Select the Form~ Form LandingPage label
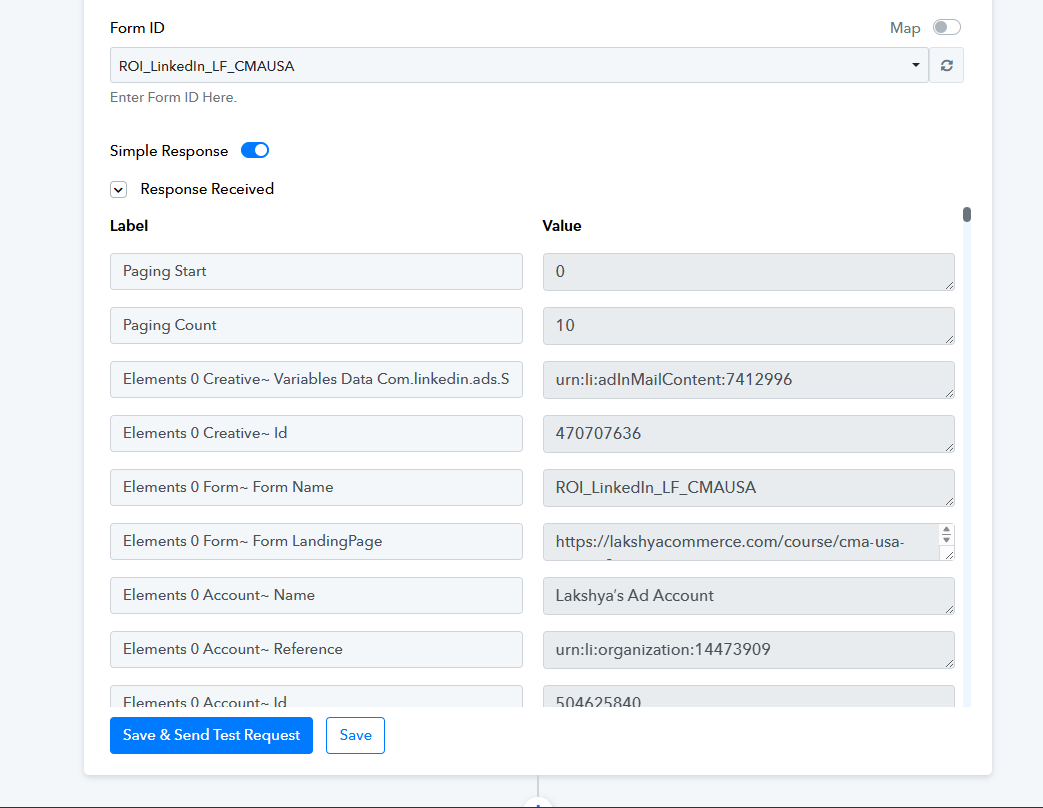Screen dimensions: 1043x808 316,541
